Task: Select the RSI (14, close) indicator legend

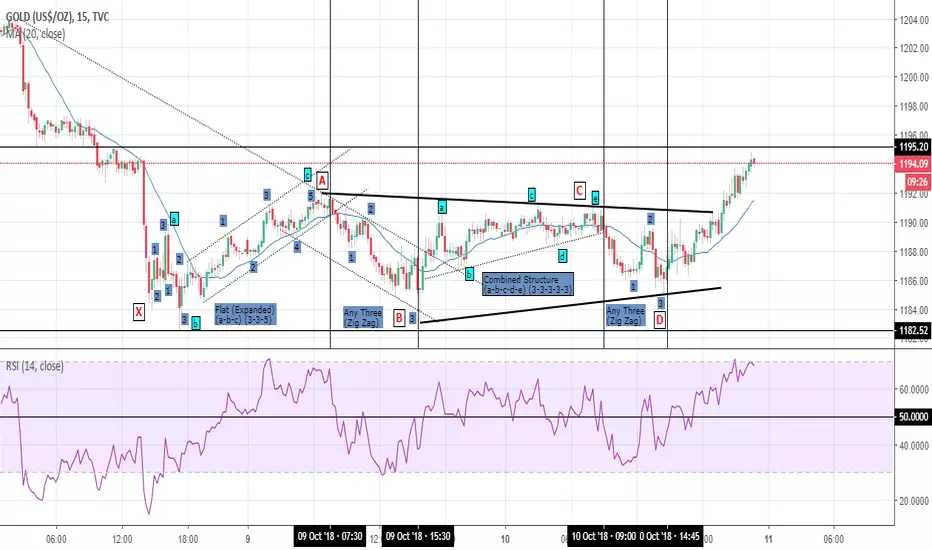Action: click(x=34, y=366)
